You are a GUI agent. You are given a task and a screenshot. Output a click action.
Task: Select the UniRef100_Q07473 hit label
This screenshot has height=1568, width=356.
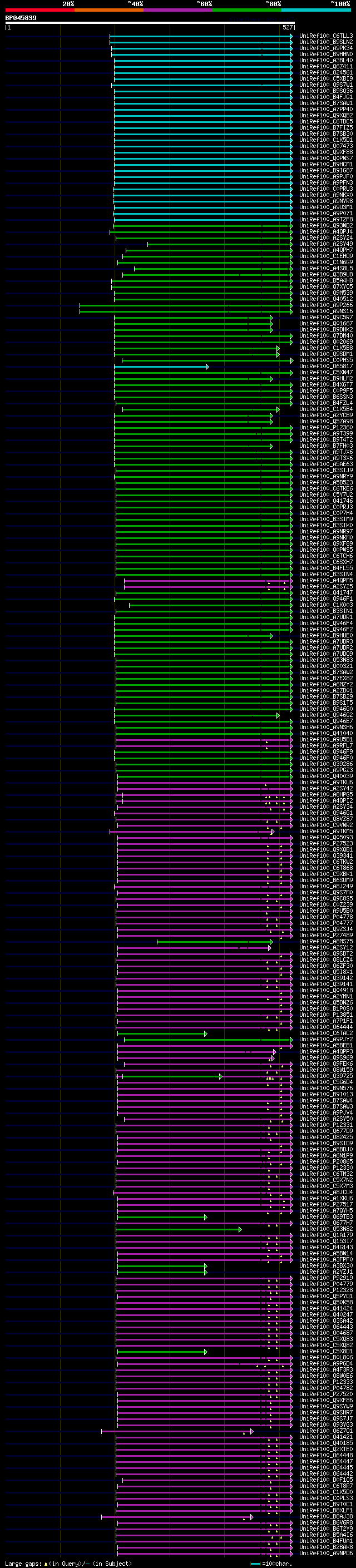(326, 146)
